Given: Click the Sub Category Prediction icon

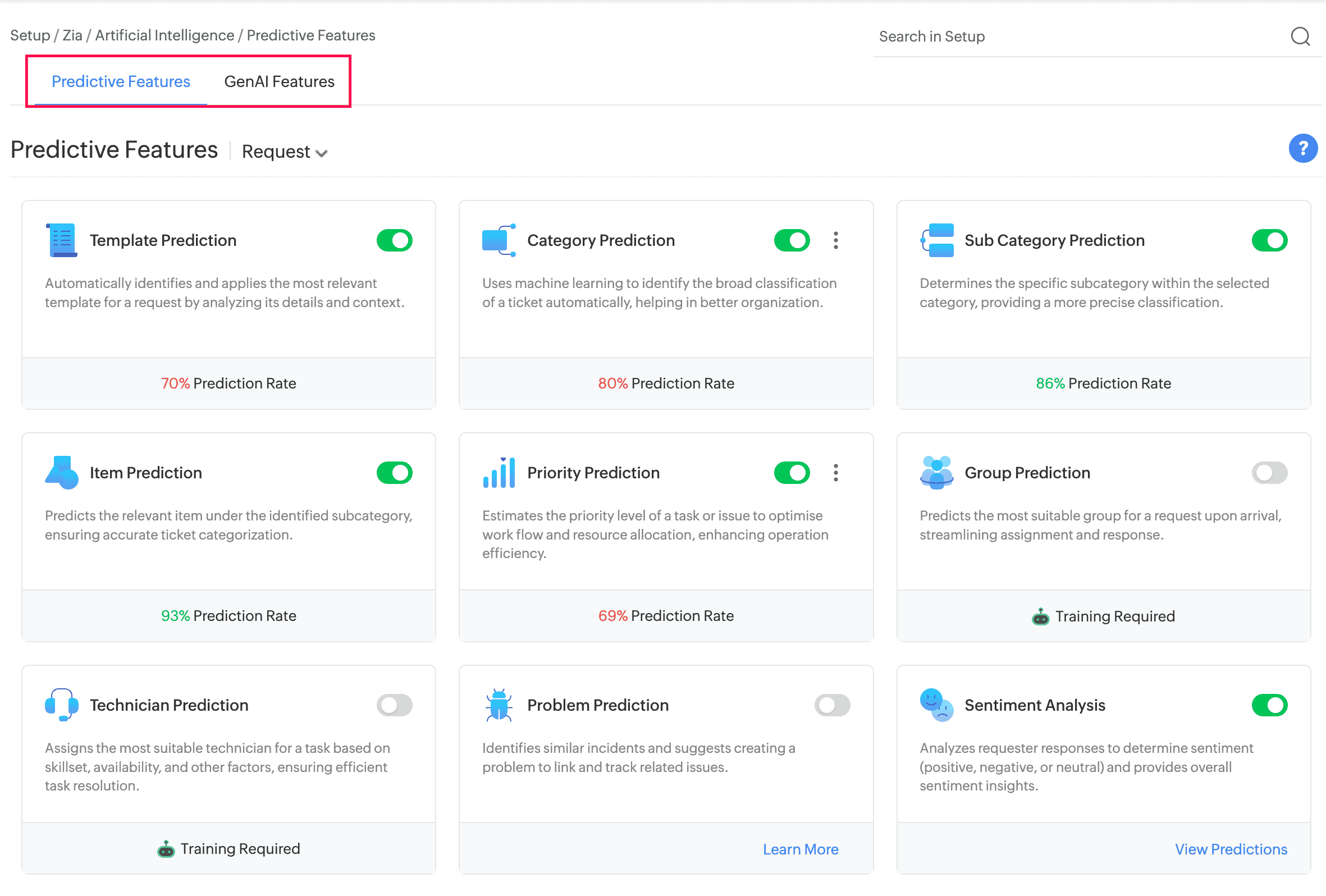Looking at the screenshot, I should pyautogui.click(x=936, y=240).
